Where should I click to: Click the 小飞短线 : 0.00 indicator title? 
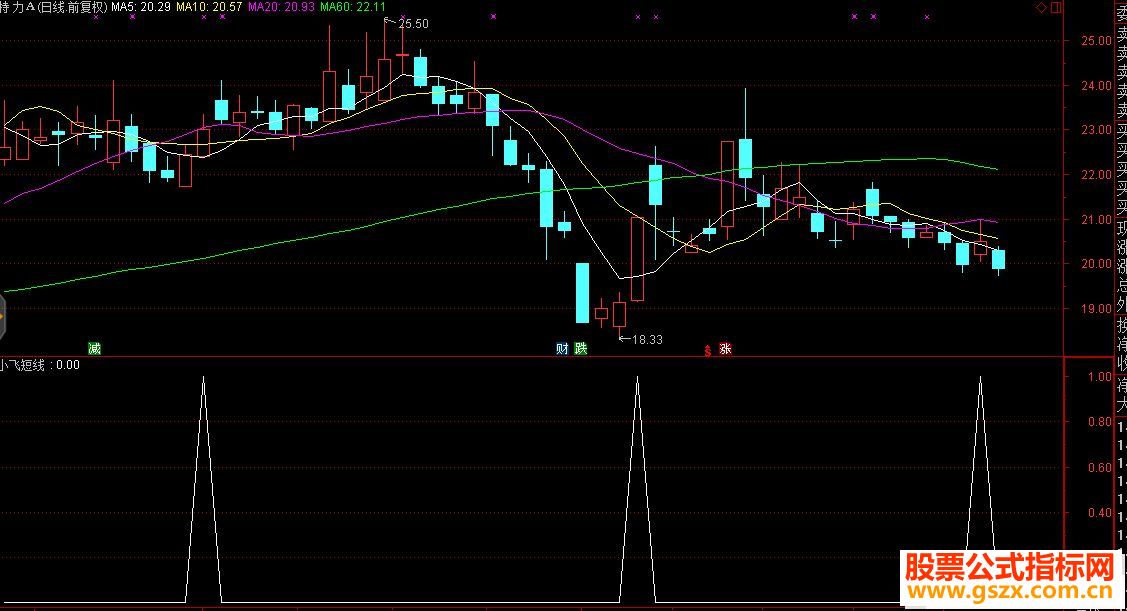click(x=40, y=365)
